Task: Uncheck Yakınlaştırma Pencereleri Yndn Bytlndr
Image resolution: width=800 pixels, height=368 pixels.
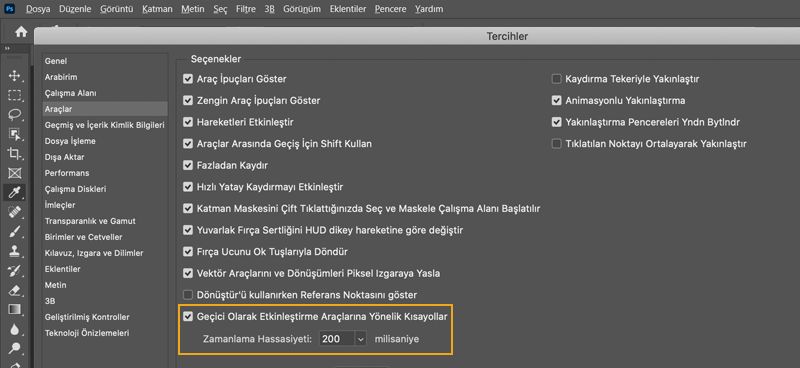Action: click(557, 122)
